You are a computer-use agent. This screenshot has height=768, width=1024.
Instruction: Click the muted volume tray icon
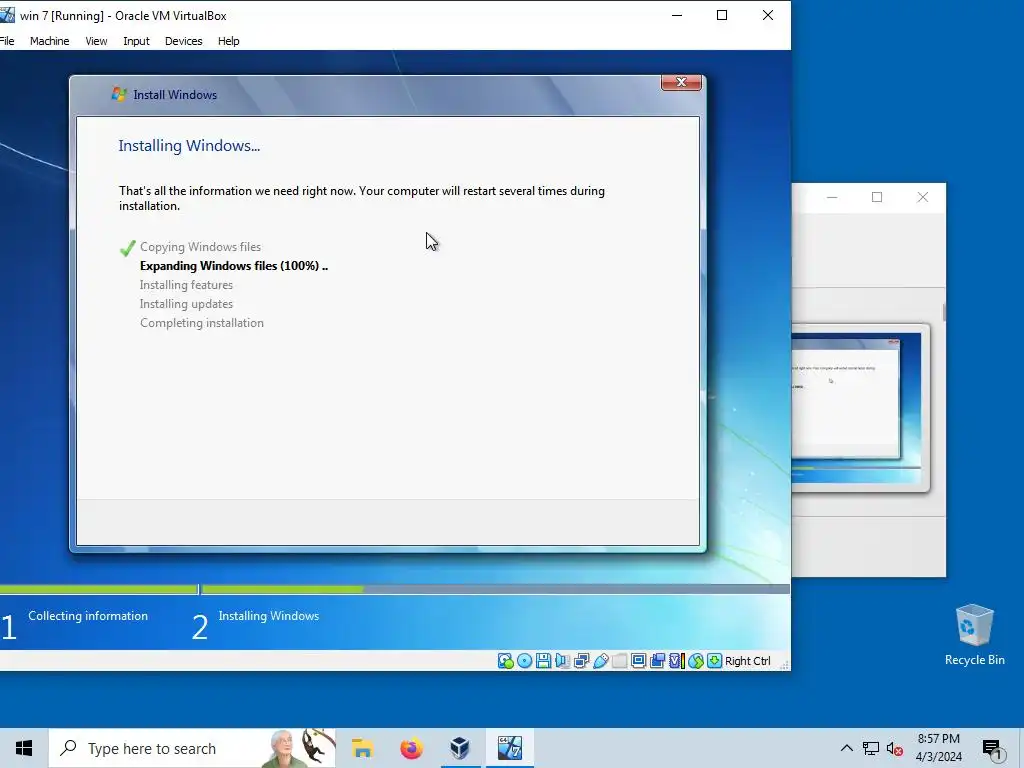[895, 748]
